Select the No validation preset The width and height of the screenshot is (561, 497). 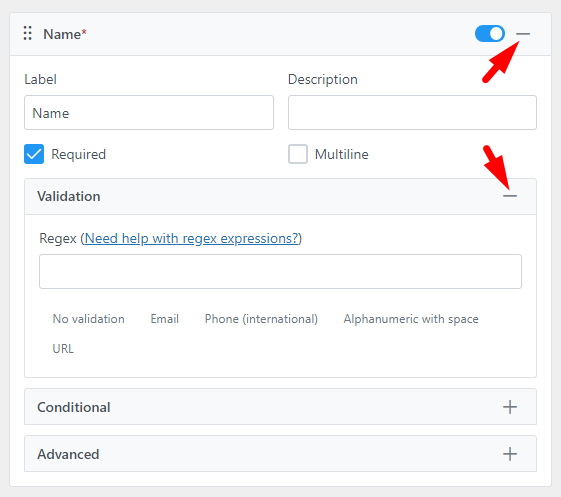pyautogui.click(x=88, y=319)
